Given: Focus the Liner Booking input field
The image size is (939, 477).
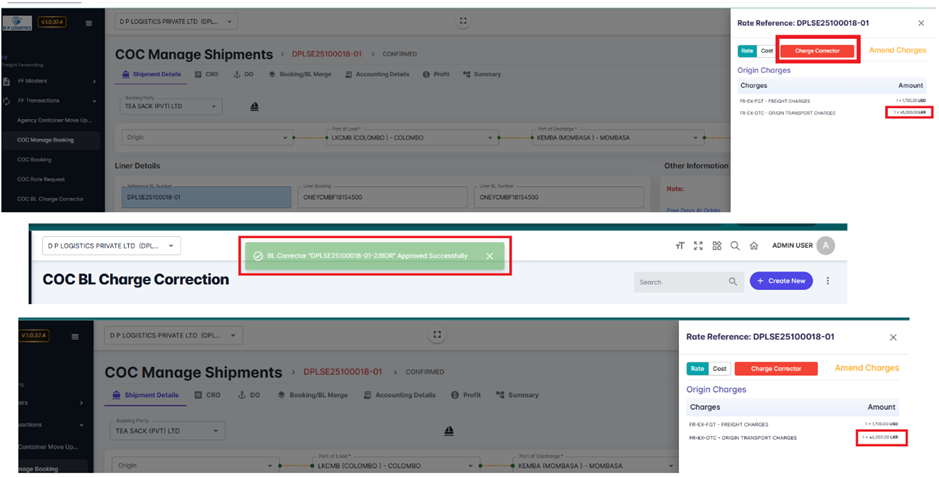Looking at the screenshot, I should 383,198.
